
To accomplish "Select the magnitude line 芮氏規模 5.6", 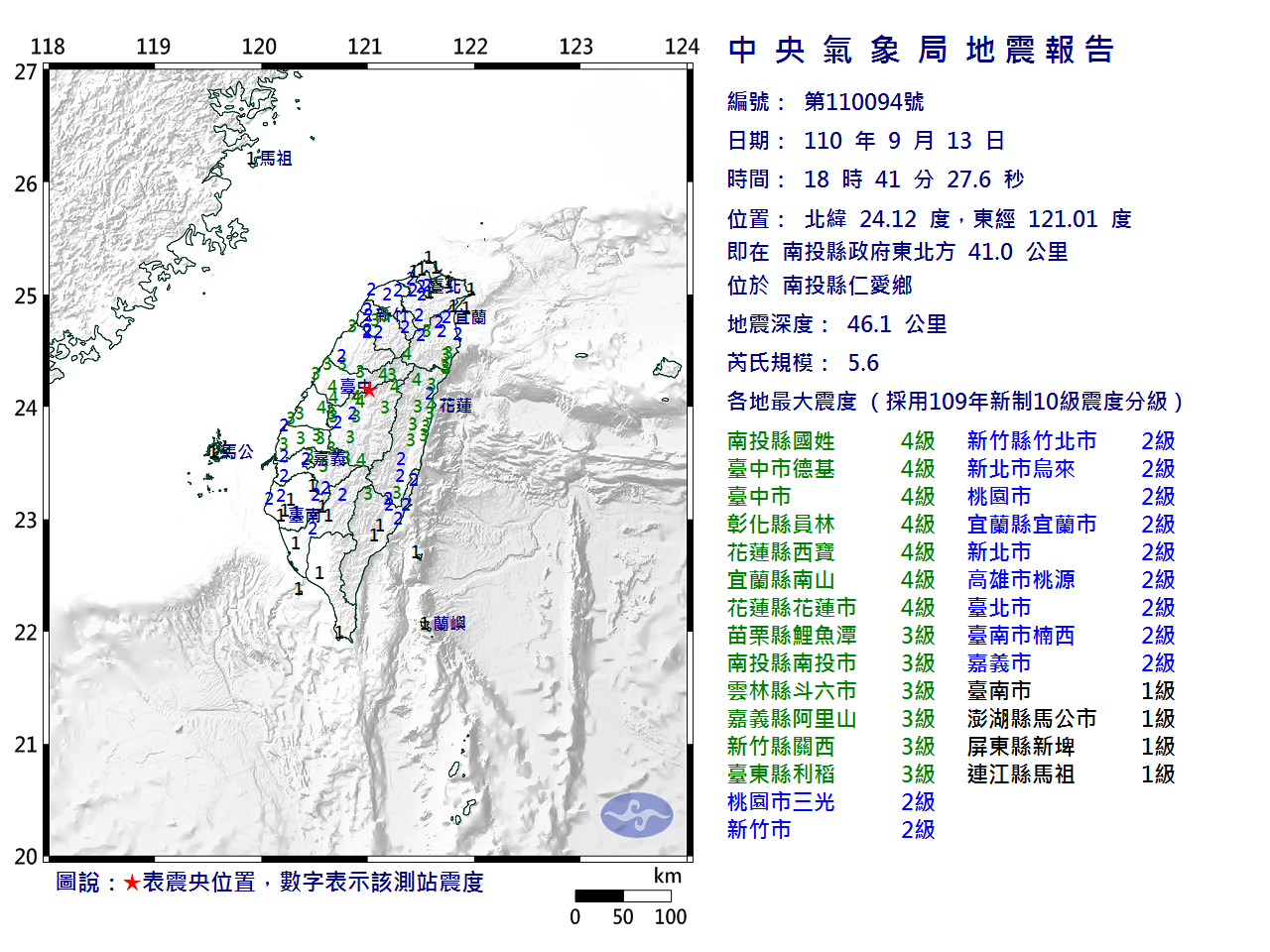I will click(804, 363).
